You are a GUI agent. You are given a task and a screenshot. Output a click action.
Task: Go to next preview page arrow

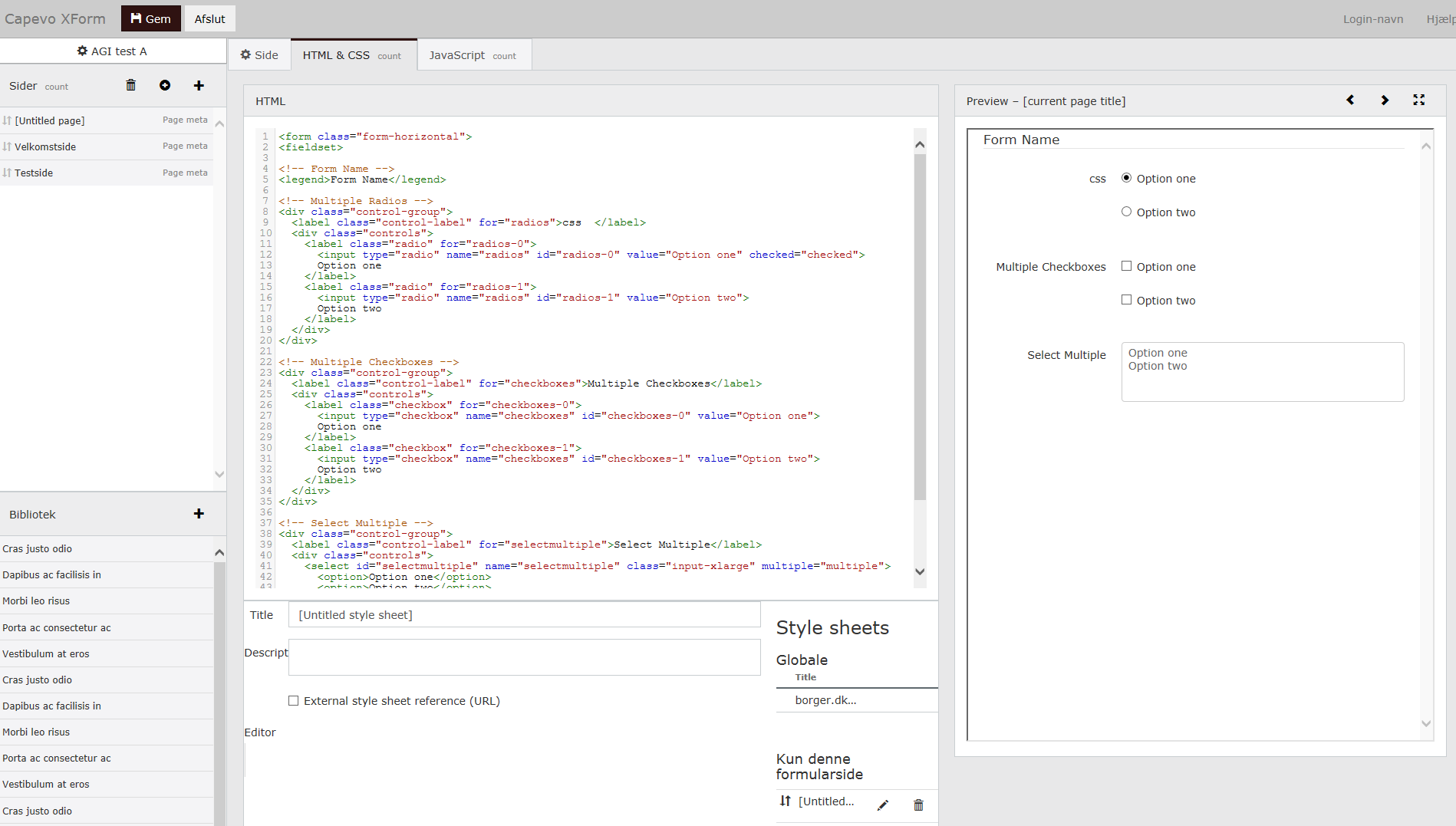pyautogui.click(x=1385, y=100)
